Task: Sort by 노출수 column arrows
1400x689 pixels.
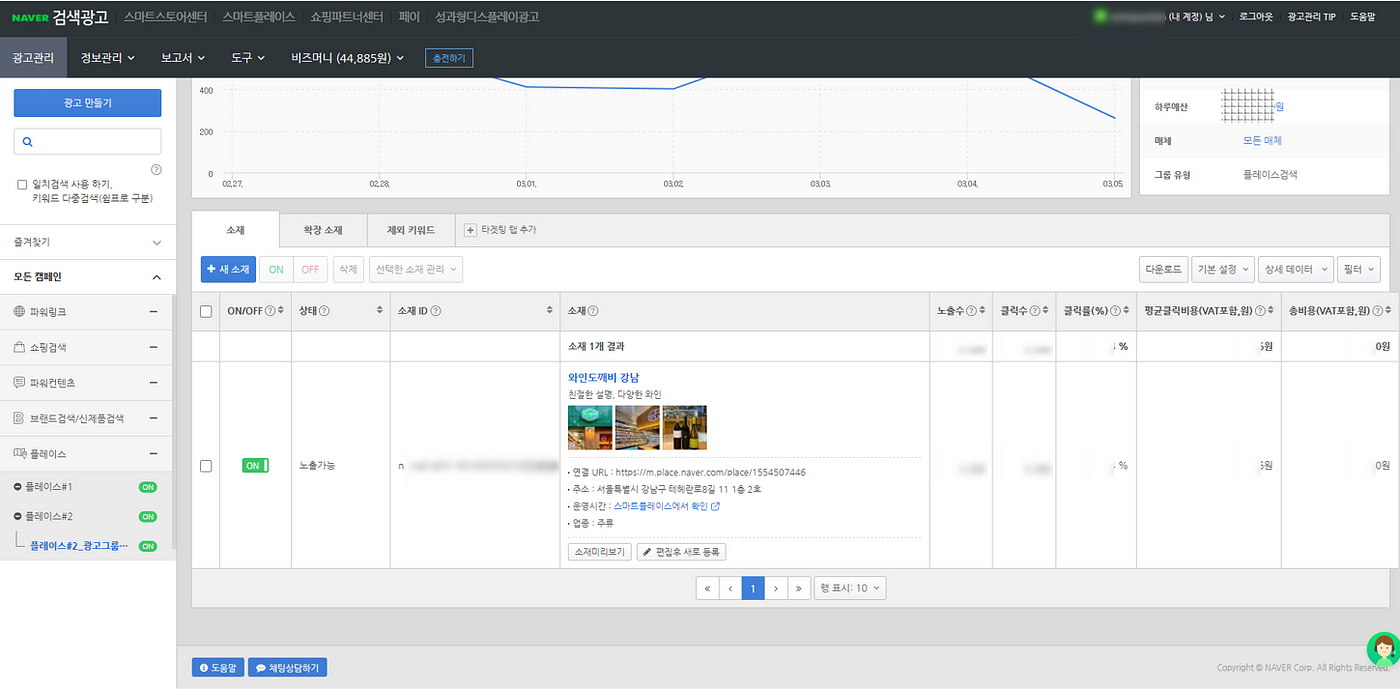Action: 983,311
